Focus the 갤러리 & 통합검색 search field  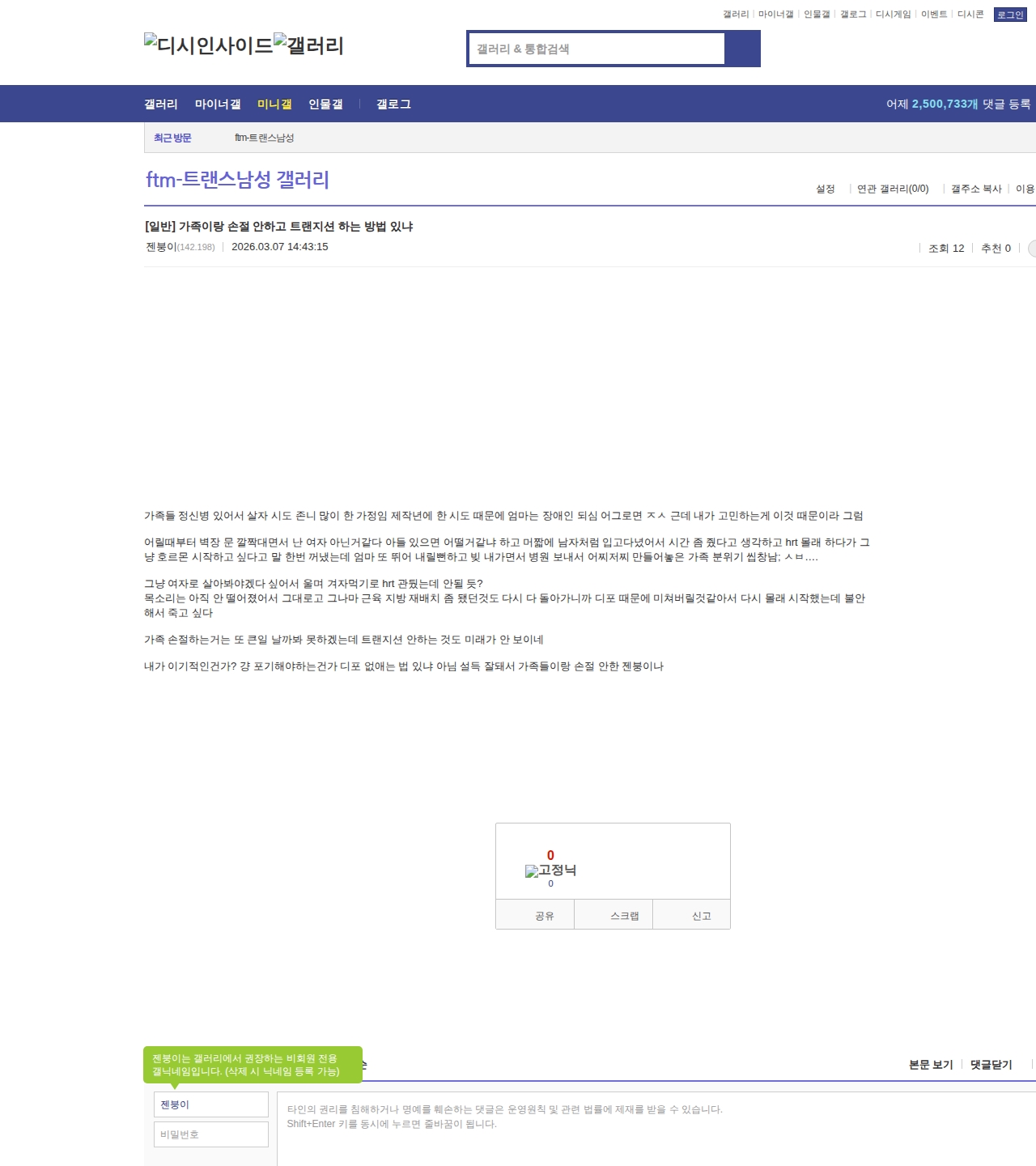point(597,49)
